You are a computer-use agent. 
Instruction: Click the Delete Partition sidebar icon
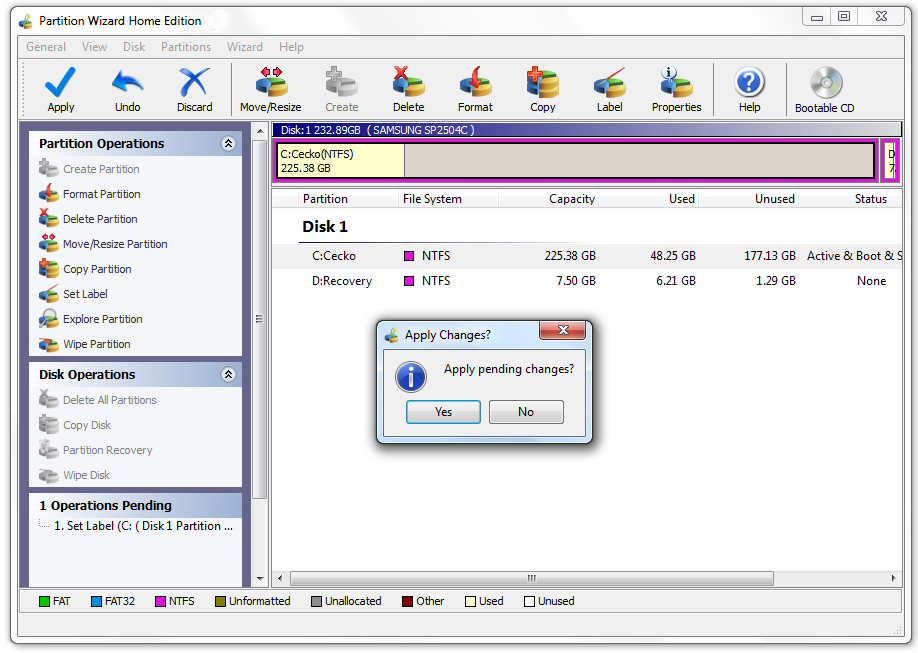pos(49,218)
